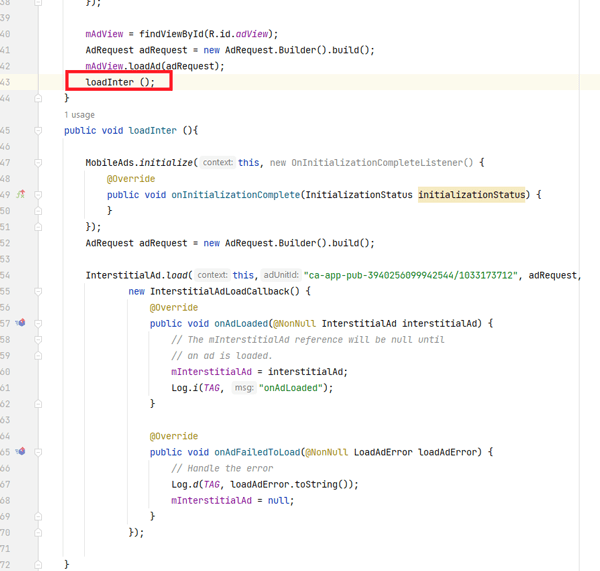Click line number 71 in the gutter
The image size is (600, 571).
tap(5, 548)
